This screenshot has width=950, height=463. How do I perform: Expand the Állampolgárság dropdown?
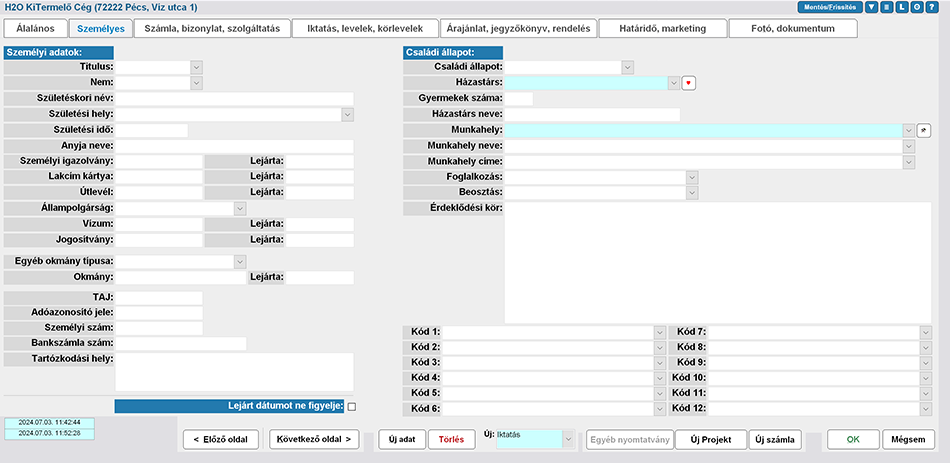(239, 208)
